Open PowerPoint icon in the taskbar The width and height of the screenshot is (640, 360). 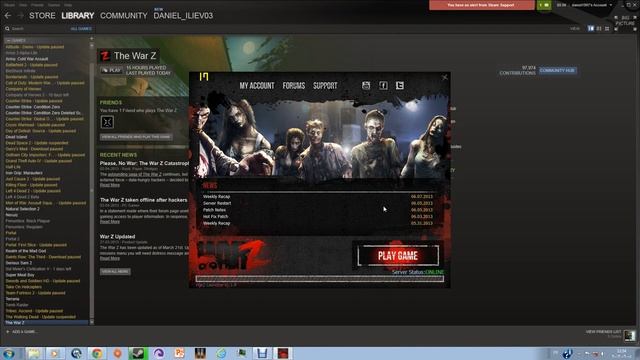tap(179, 353)
